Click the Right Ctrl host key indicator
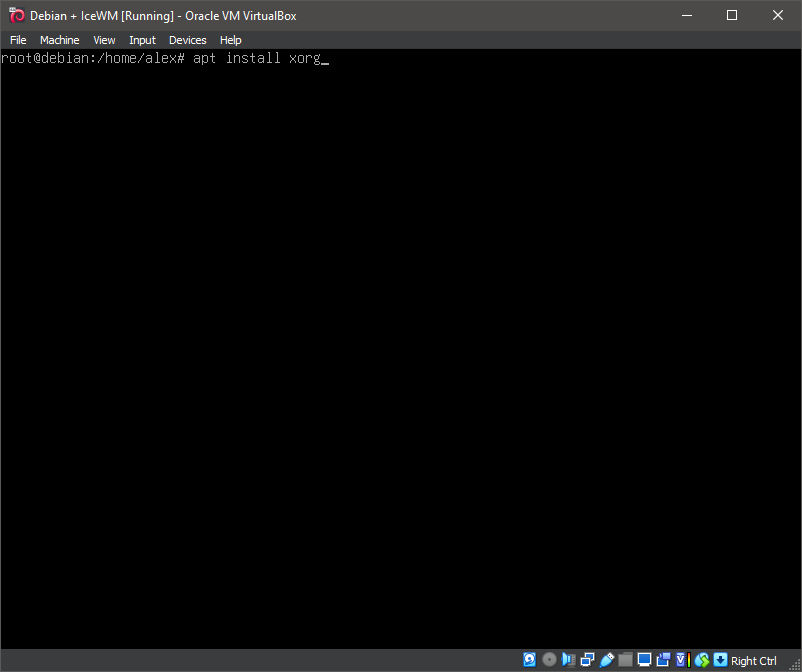The image size is (802, 672). pos(753,660)
